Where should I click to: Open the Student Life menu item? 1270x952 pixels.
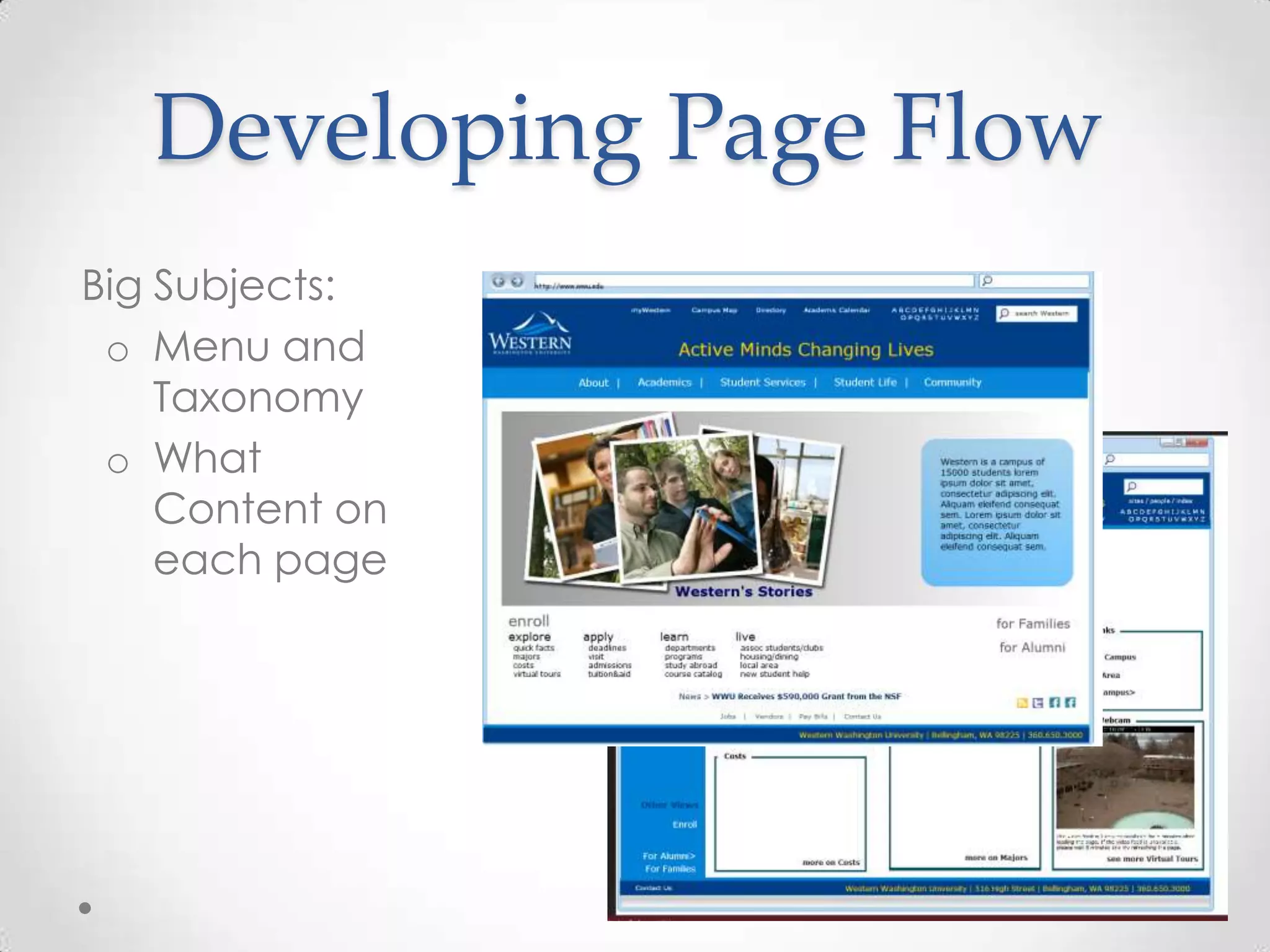pyautogui.click(x=865, y=382)
